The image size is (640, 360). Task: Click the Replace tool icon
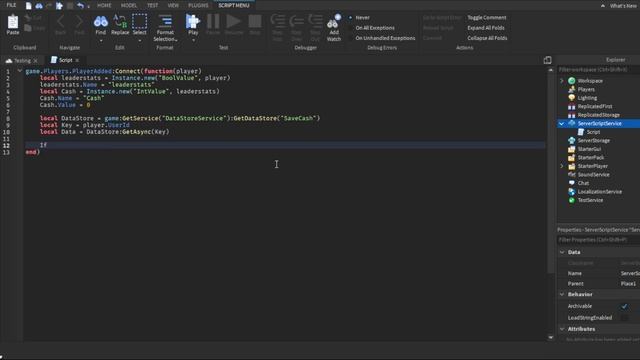pyautogui.click(x=120, y=21)
